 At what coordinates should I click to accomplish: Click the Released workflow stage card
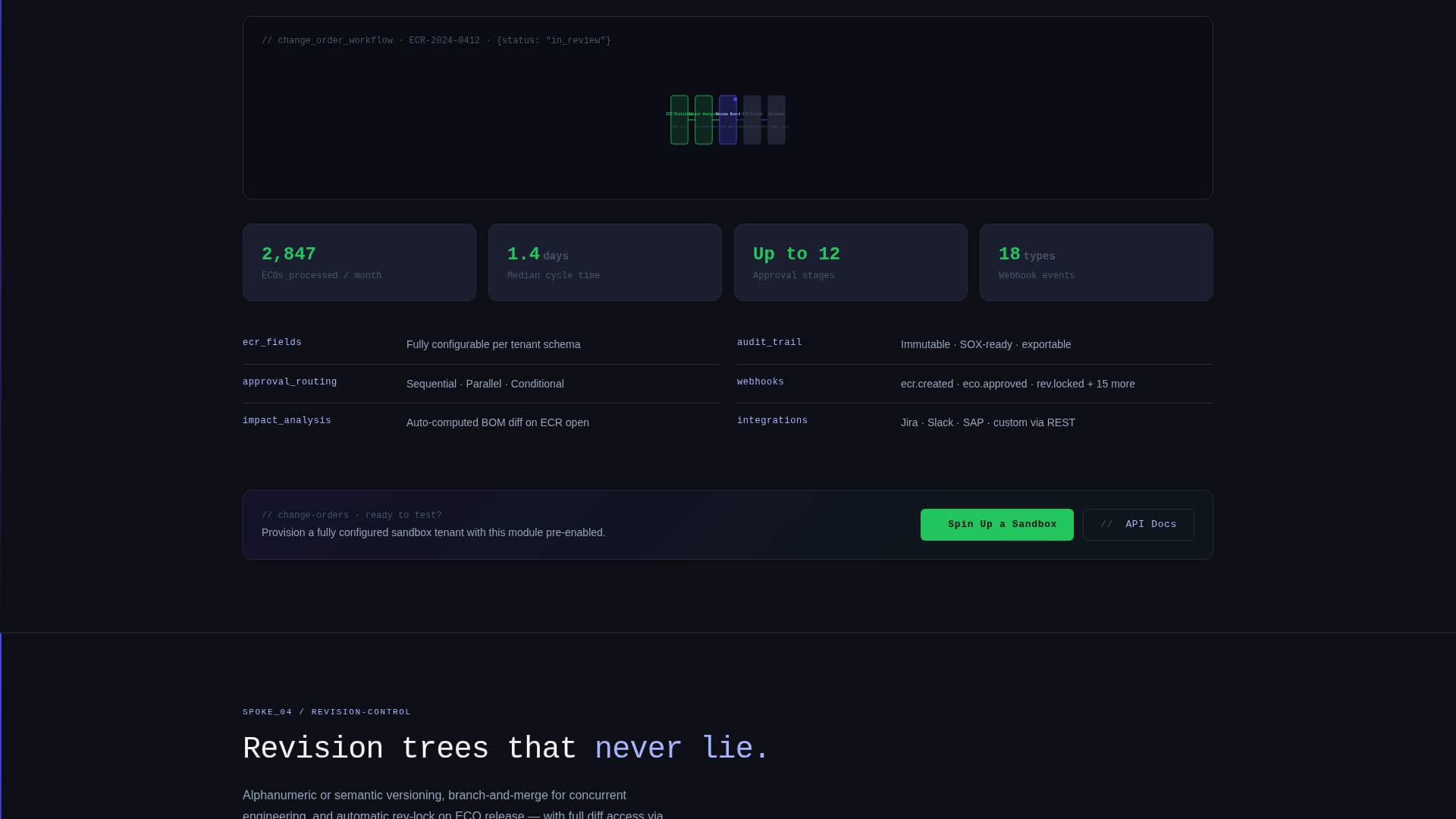[x=776, y=120]
